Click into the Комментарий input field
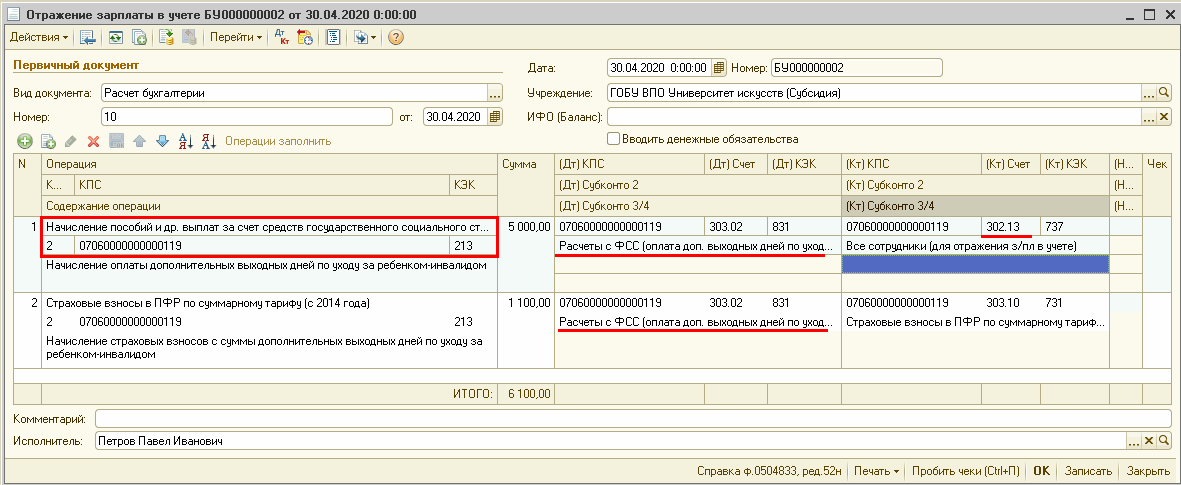The image size is (1181, 485). point(632,418)
